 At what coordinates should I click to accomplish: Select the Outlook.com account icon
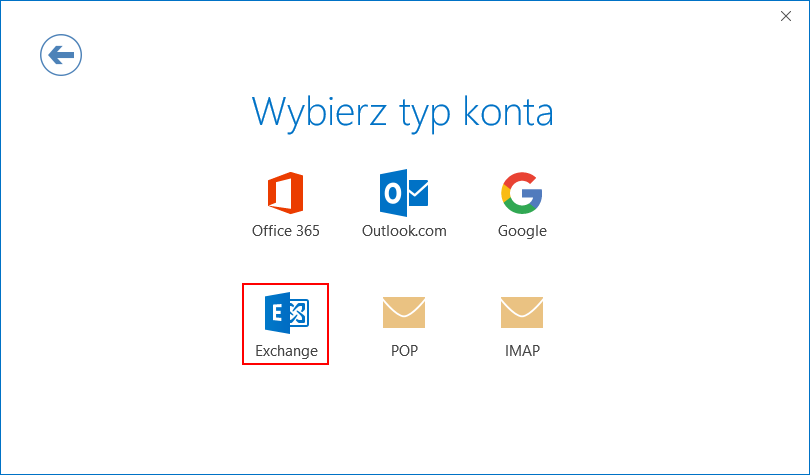pyautogui.click(x=404, y=193)
